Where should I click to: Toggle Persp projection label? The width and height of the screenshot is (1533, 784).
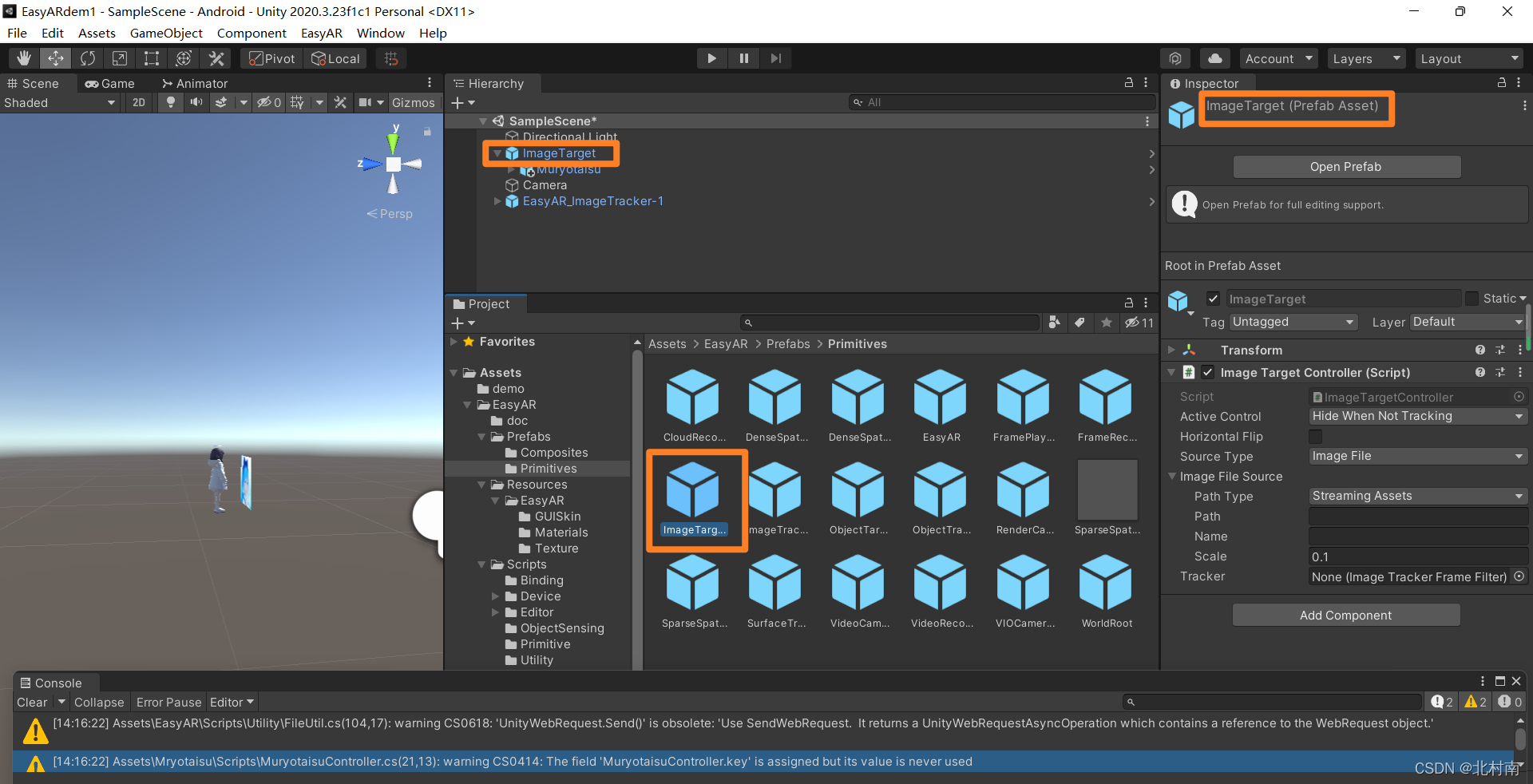click(390, 214)
